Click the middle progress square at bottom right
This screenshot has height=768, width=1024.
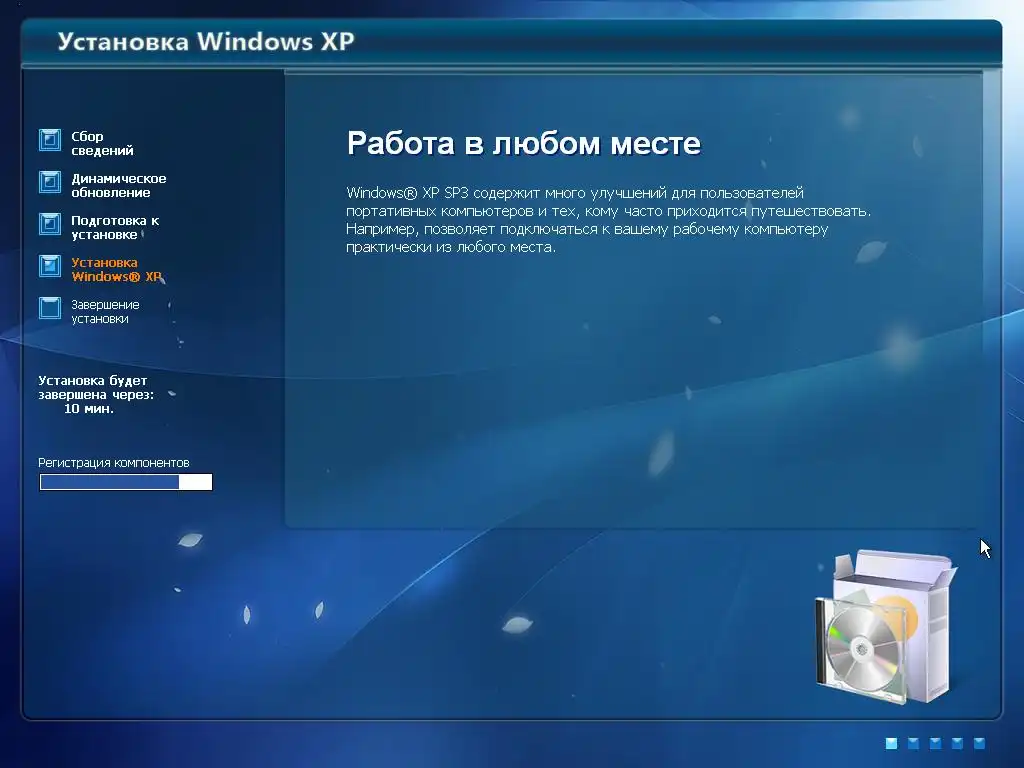935,743
